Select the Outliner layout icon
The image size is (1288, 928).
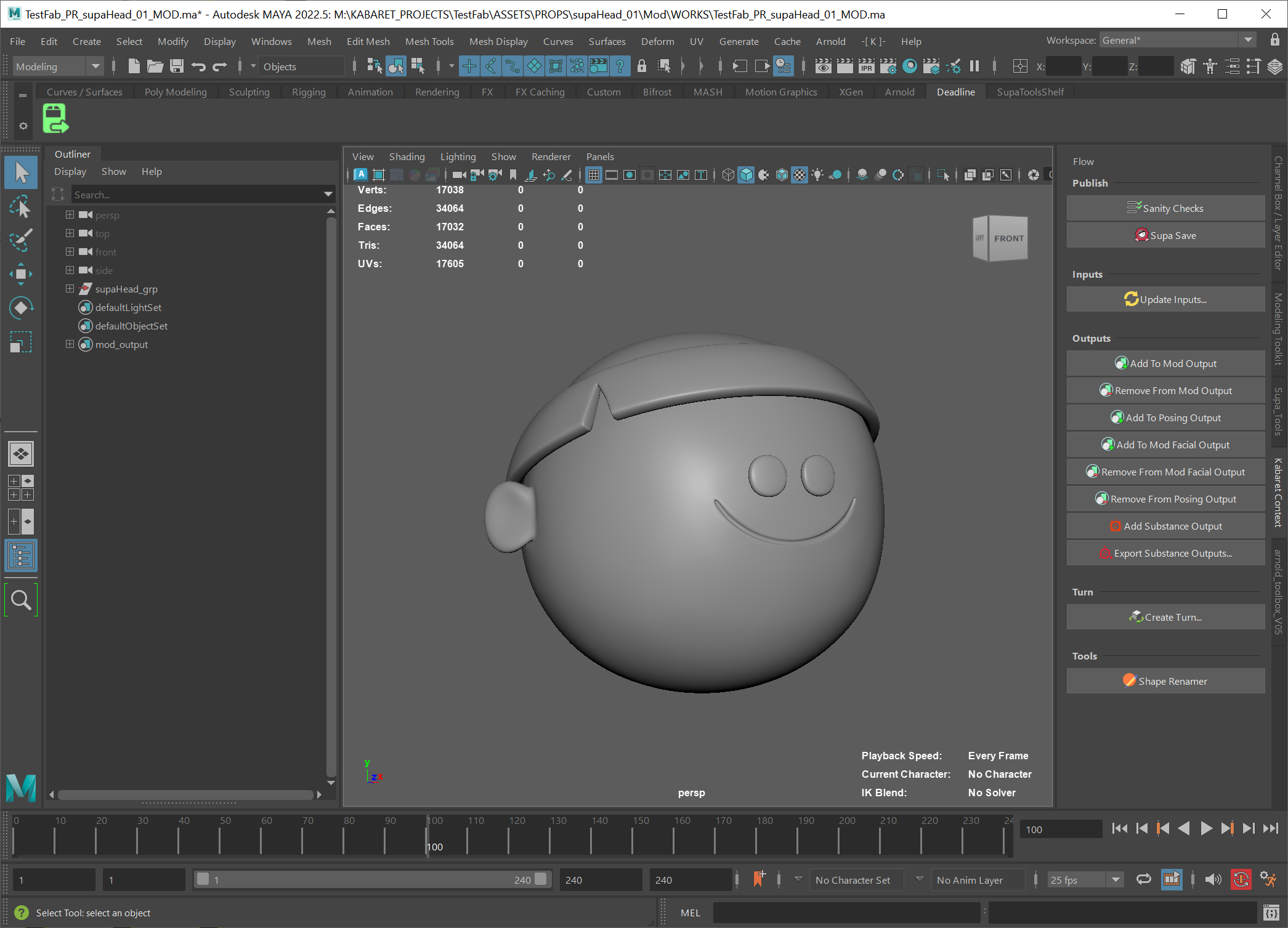pyautogui.click(x=21, y=555)
